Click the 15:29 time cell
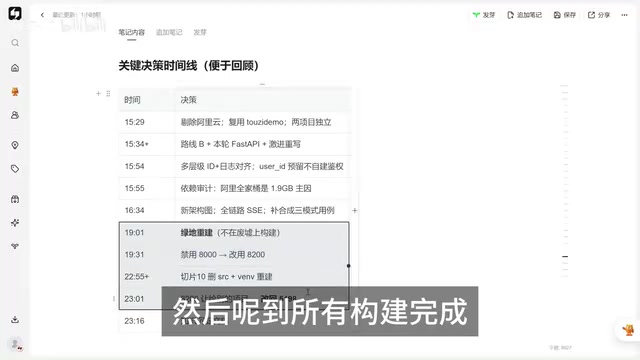Viewport: 640px width, 360px height. [x=147, y=122]
